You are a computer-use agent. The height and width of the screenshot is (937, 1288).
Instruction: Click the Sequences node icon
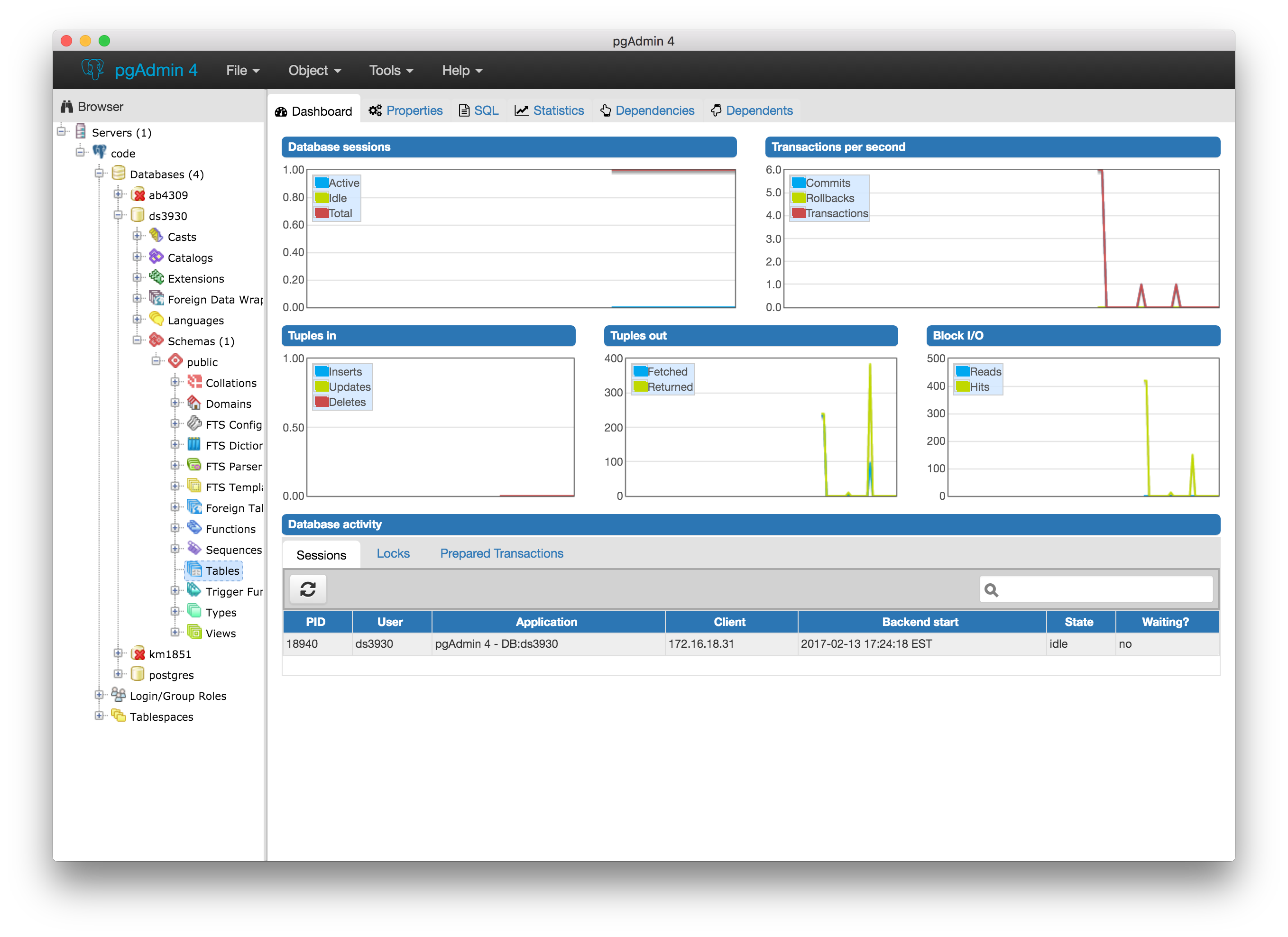(194, 549)
